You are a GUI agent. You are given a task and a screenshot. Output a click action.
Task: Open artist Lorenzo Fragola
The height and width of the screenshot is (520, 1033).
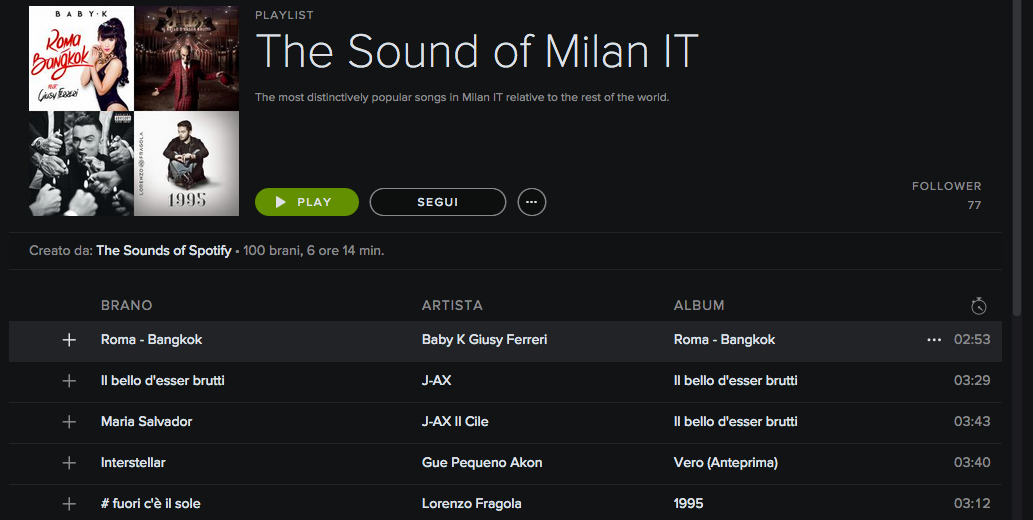point(472,503)
